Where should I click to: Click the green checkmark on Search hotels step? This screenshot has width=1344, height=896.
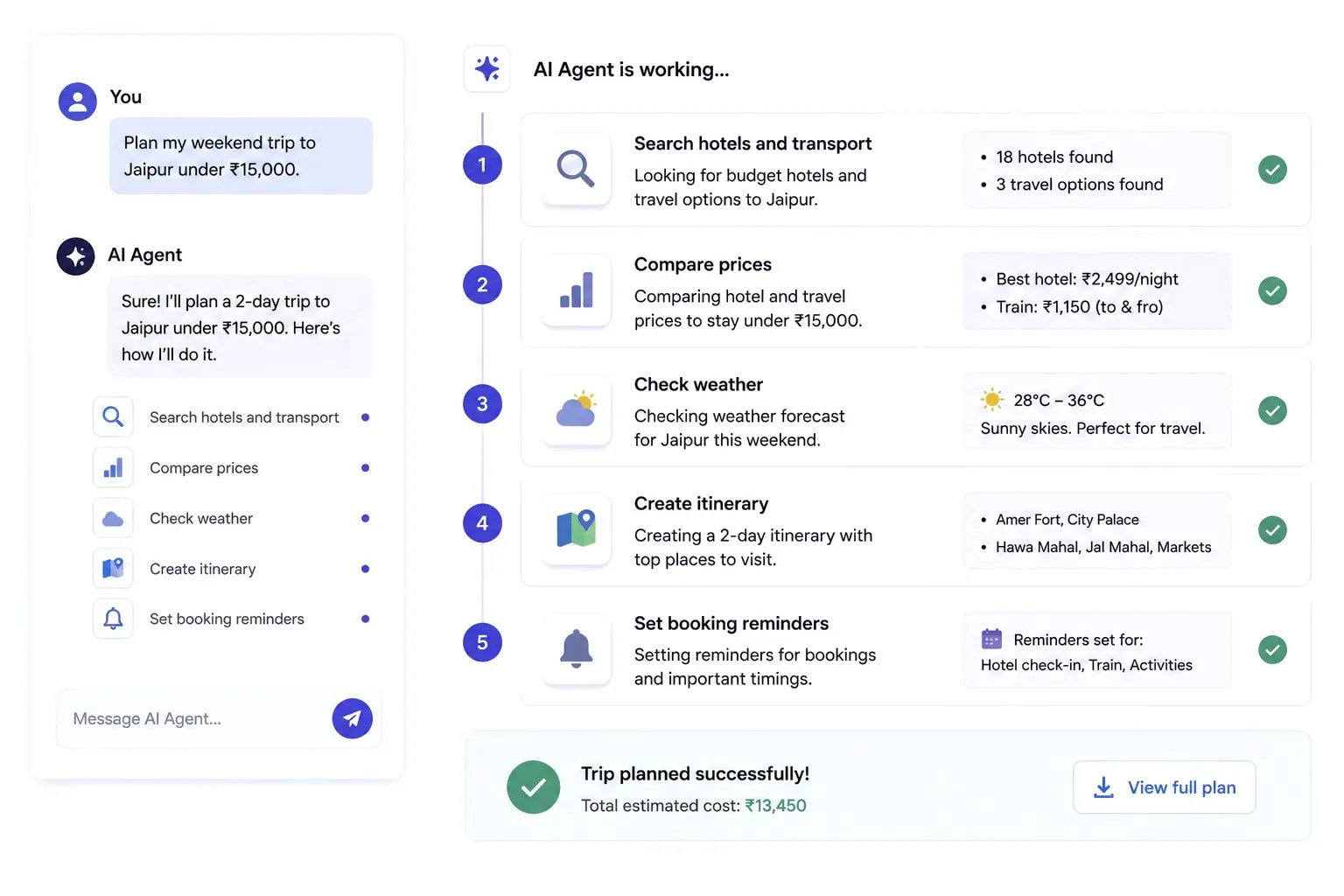(x=1272, y=169)
